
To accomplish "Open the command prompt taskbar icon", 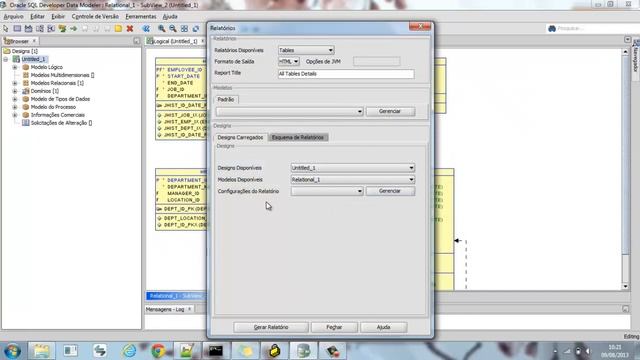I will (x=216, y=351).
